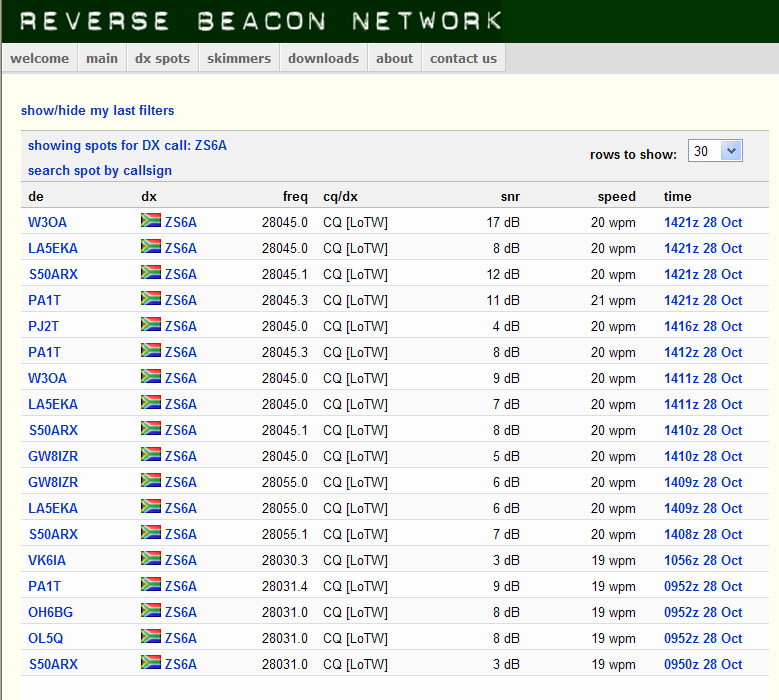Switch to the main tab
The image size is (779, 700).
pos(102,58)
